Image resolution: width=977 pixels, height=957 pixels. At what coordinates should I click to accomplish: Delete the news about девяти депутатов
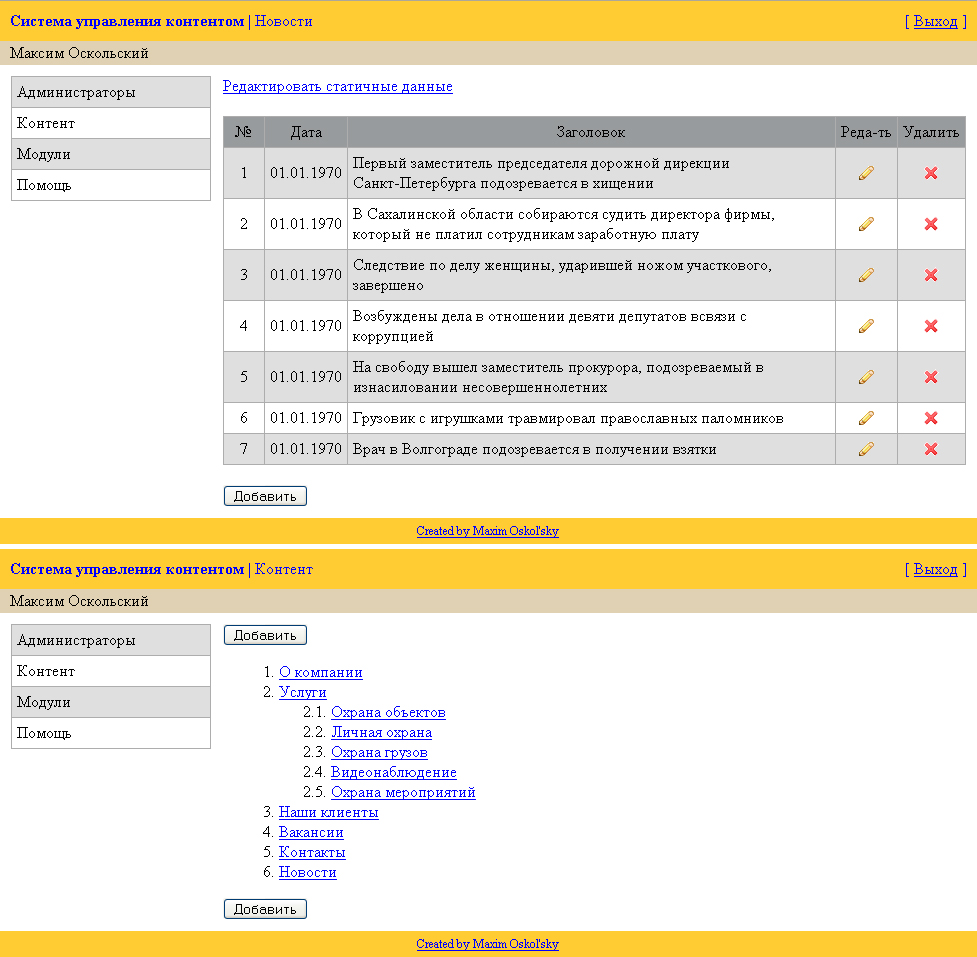pos(930,326)
